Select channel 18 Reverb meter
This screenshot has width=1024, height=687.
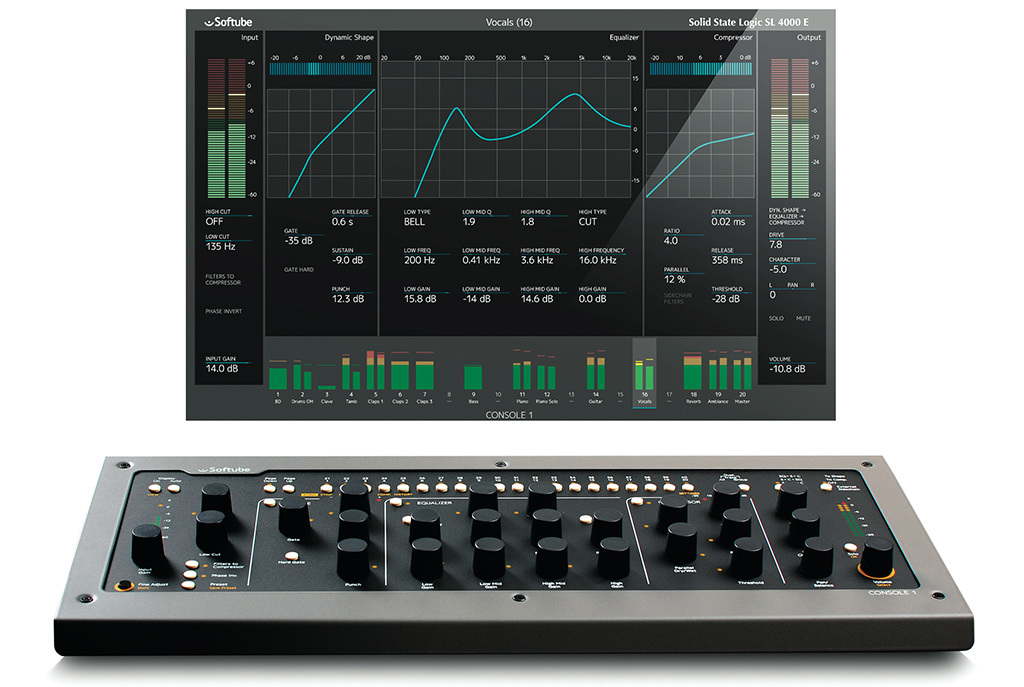(693, 378)
